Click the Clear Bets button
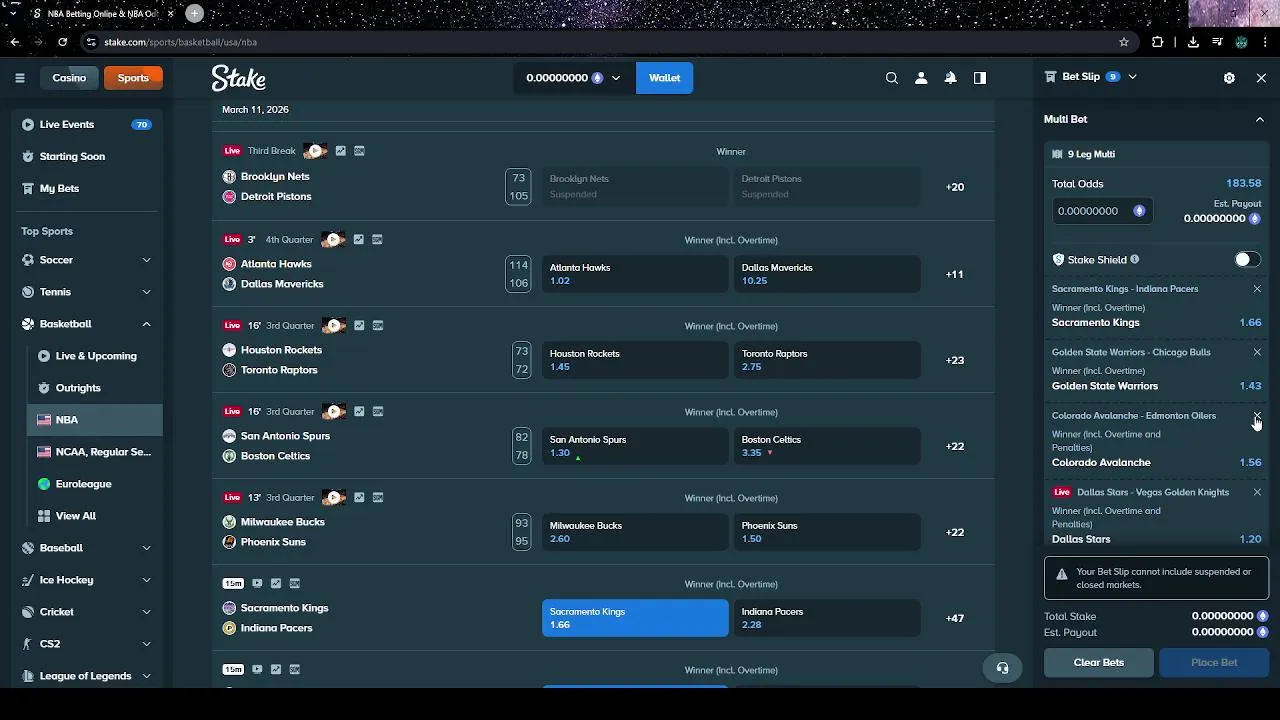The image size is (1280, 720). pyautogui.click(x=1098, y=662)
